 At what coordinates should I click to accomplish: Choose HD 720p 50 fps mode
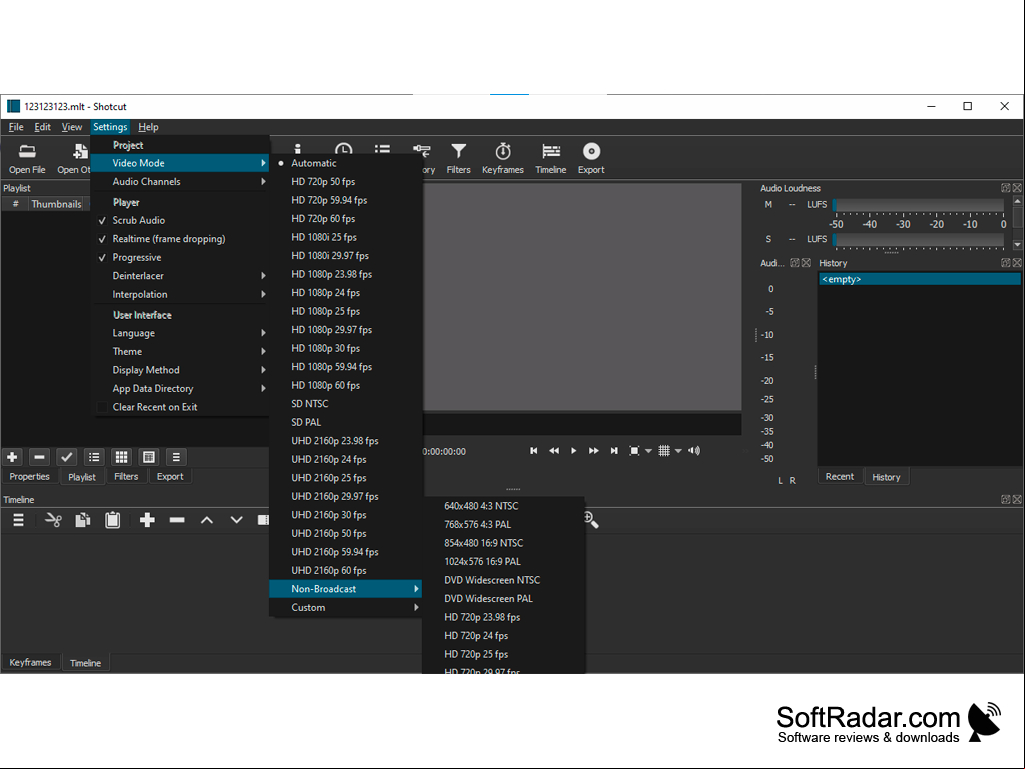point(345,182)
